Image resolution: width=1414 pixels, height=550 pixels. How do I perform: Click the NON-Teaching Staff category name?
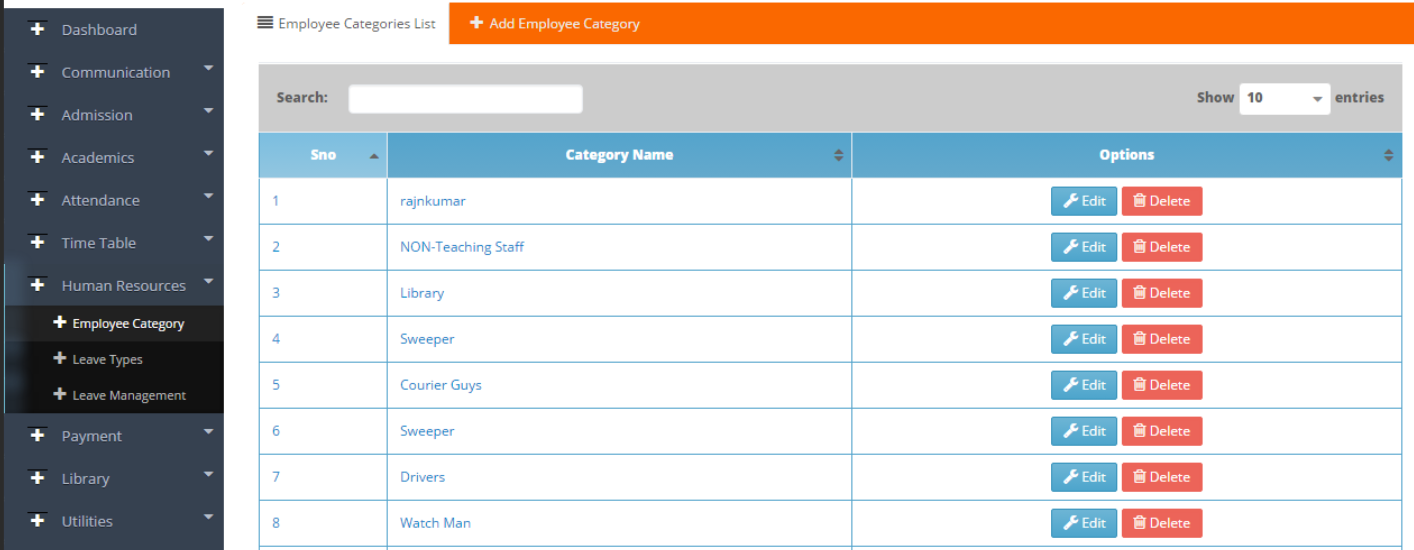[x=462, y=247]
